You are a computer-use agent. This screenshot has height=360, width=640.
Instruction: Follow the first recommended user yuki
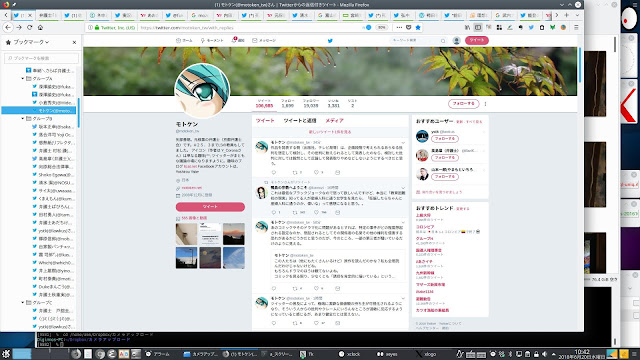coord(445,139)
